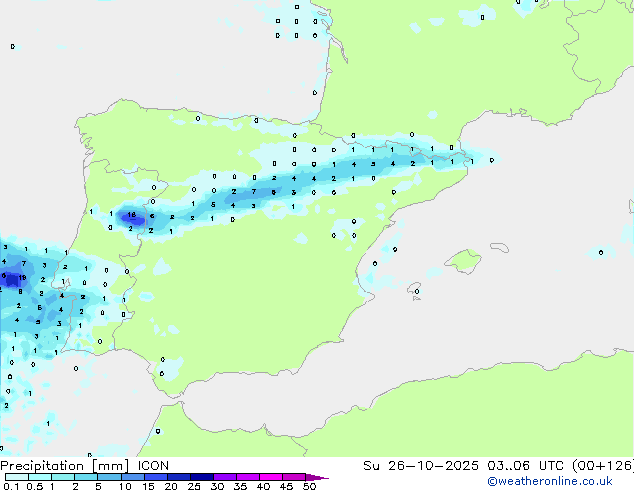Click the date text 'Su 26-10-2025'
This screenshot has height=490, width=634.
pos(421,466)
